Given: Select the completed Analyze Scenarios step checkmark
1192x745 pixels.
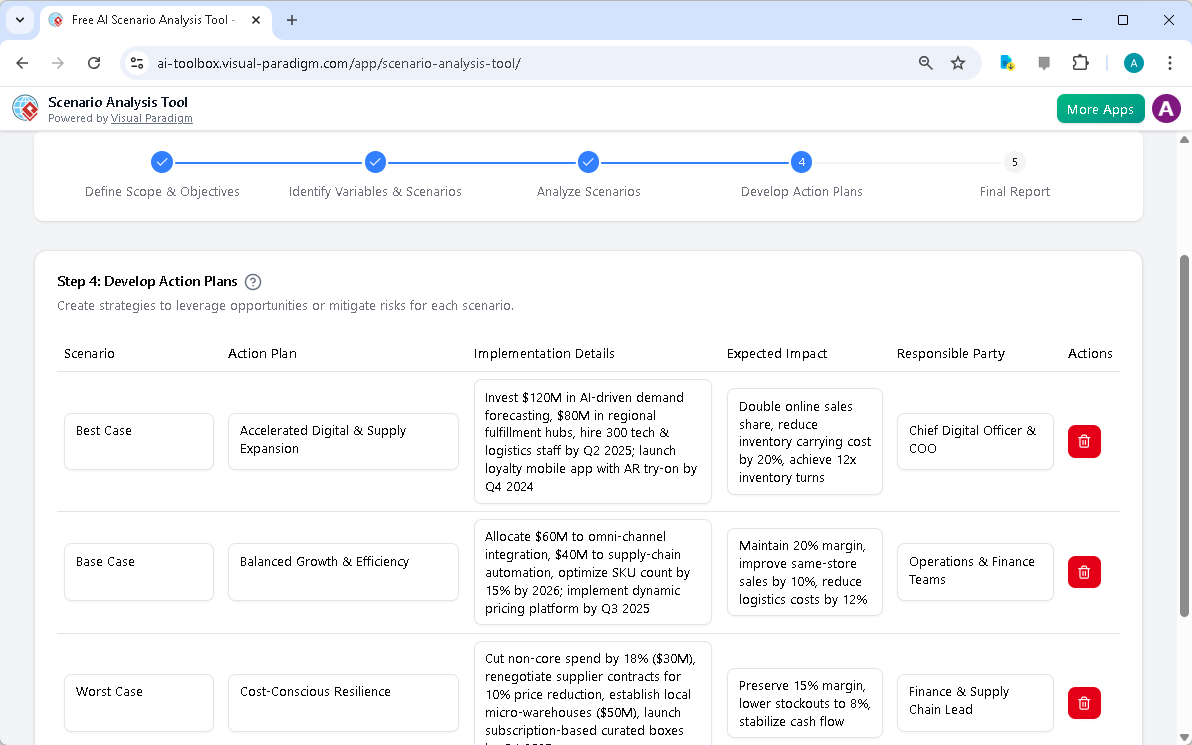Looking at the screenshot, I should 588,161.
